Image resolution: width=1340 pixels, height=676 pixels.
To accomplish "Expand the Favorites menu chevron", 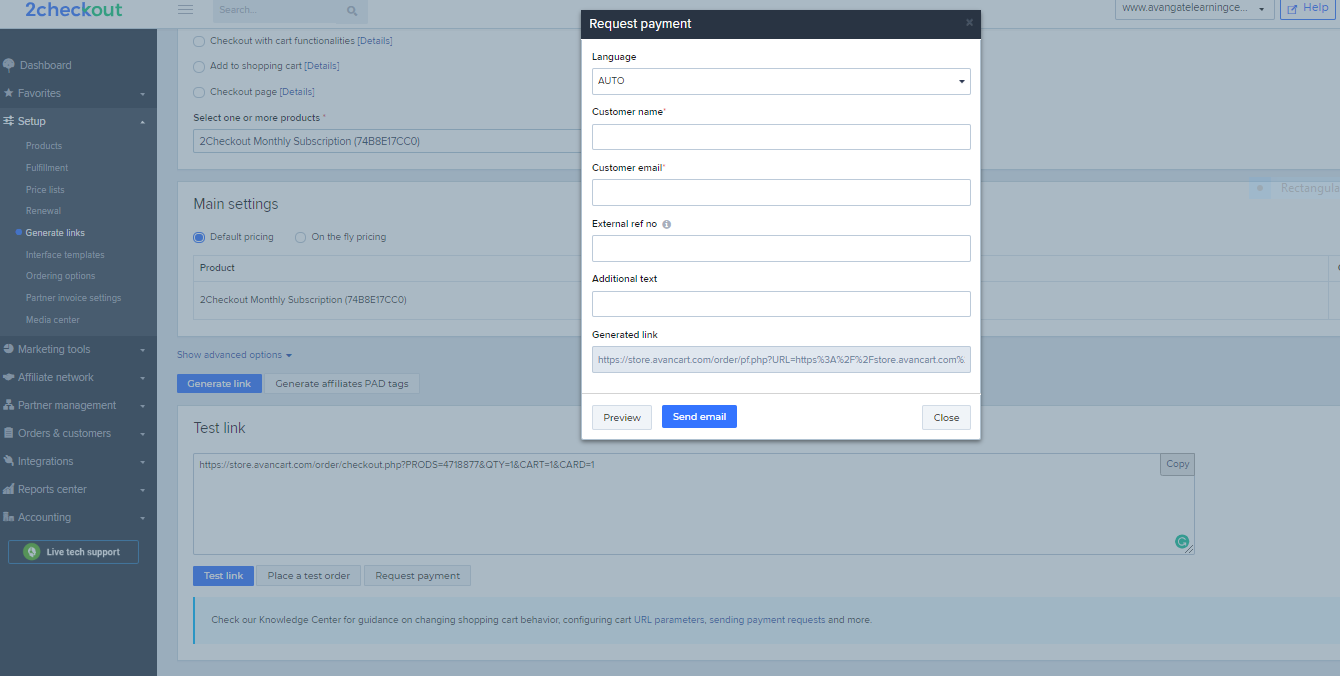I will [x=142, y=94].
